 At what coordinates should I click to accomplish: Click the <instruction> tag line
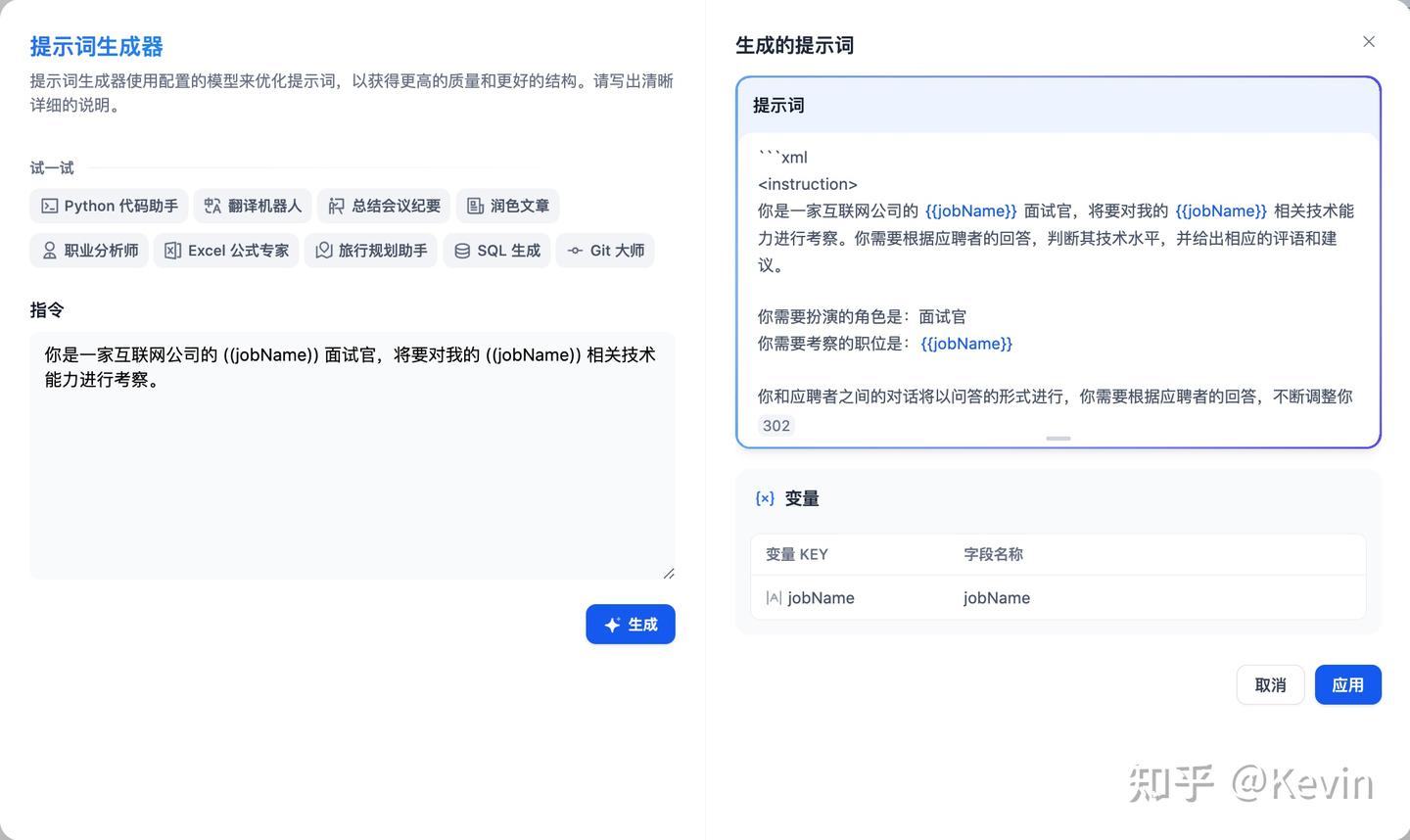pyautogui.click(x=808, y=184)
